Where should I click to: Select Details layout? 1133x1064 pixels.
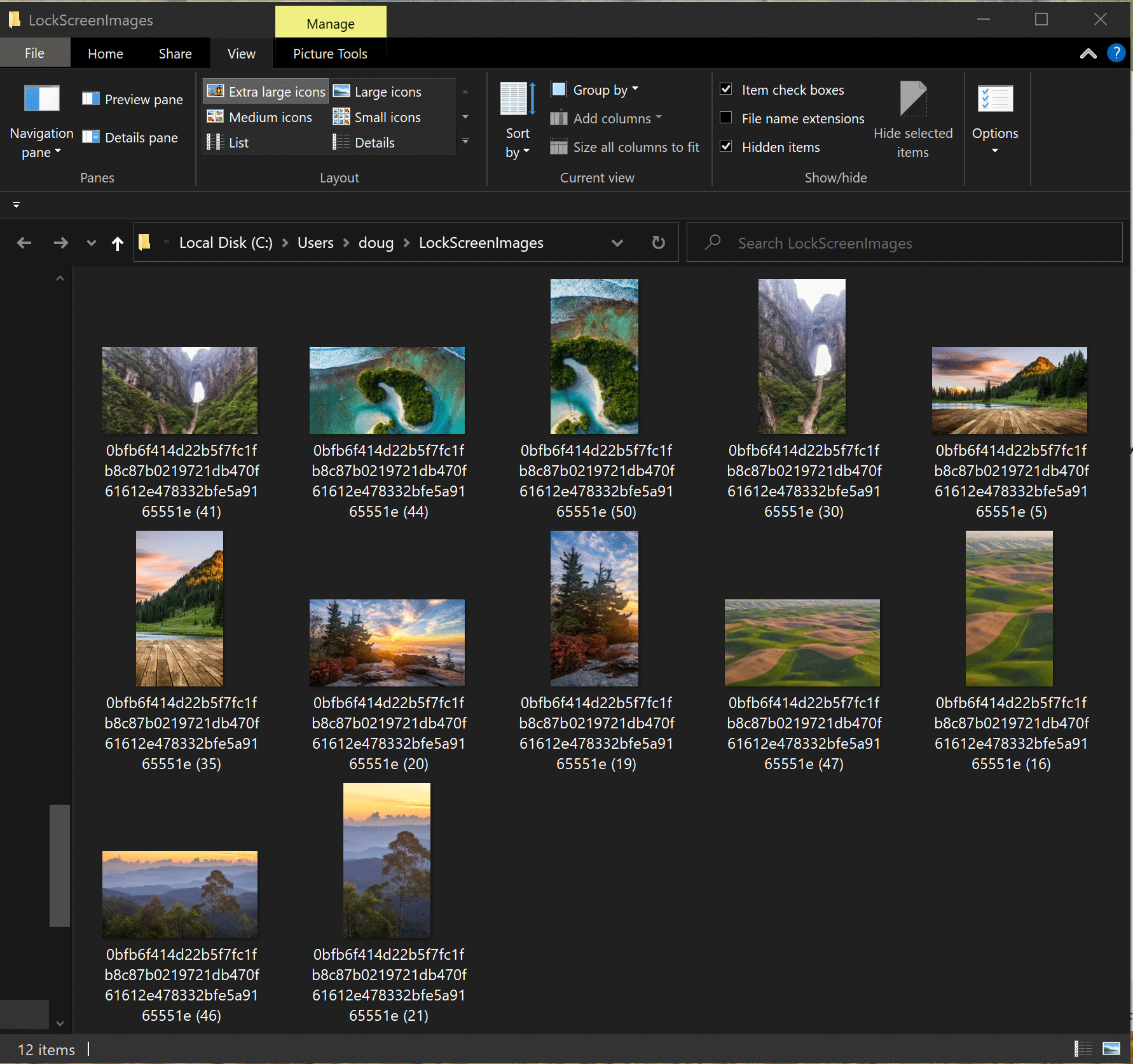(x=364, y=142)
